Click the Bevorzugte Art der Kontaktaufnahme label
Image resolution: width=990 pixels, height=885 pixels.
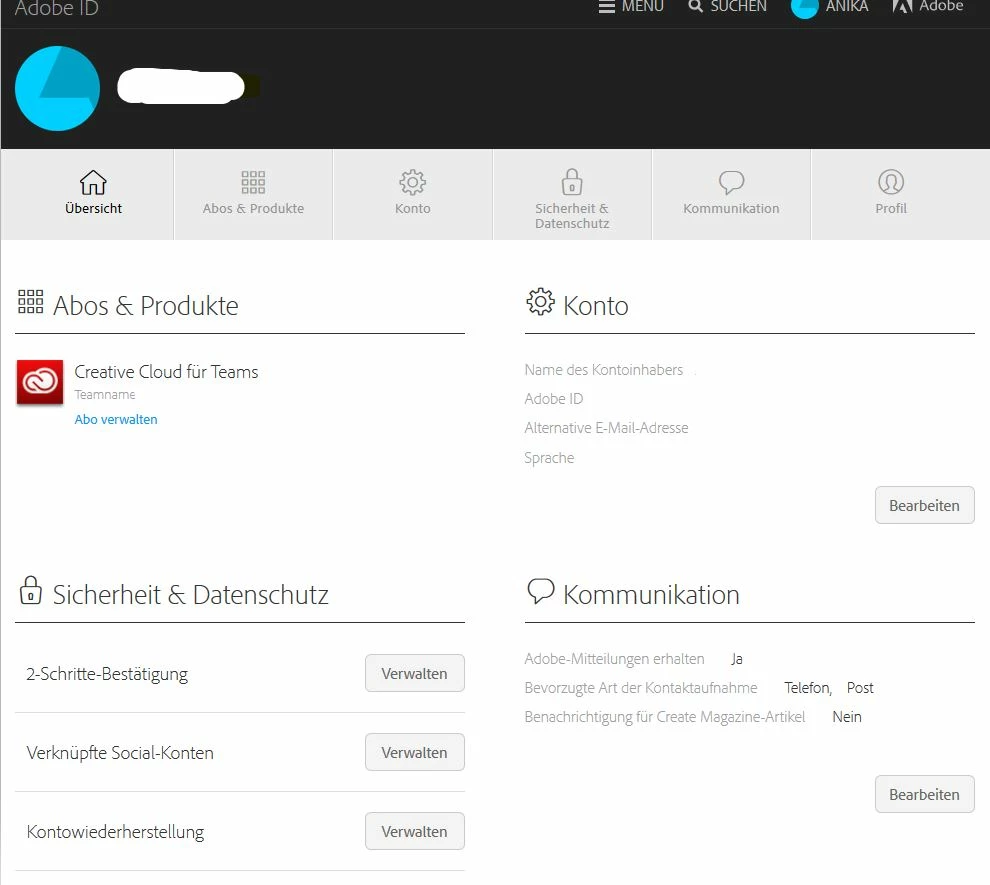click(641, 688)
